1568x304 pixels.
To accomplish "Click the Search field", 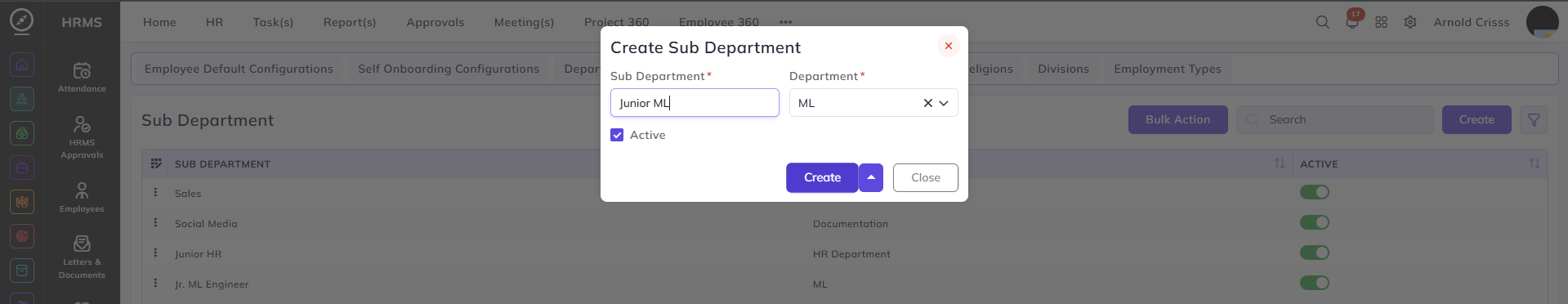I will pos(1335,119).
